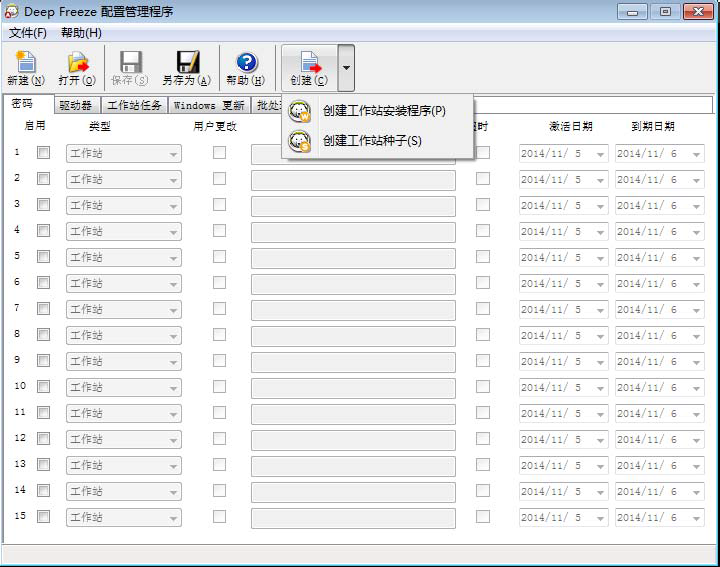Open the 帮助(H) menu in menu bar
The image size is (720, 567).
click(x=81, y=33)
